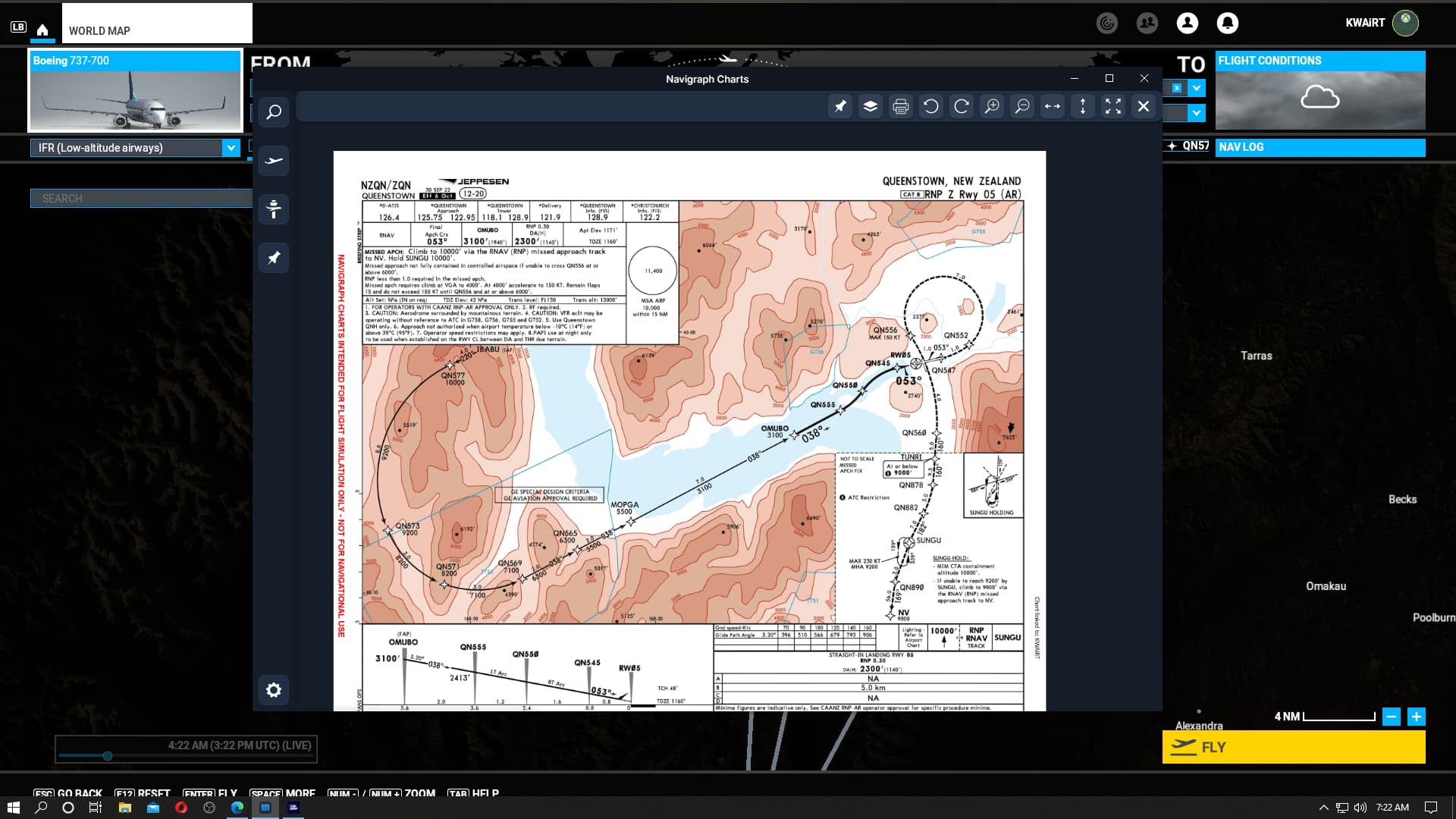1456x819 pixels.
Task: Open File Explorer from taskbar
Action: coord(125,808)
